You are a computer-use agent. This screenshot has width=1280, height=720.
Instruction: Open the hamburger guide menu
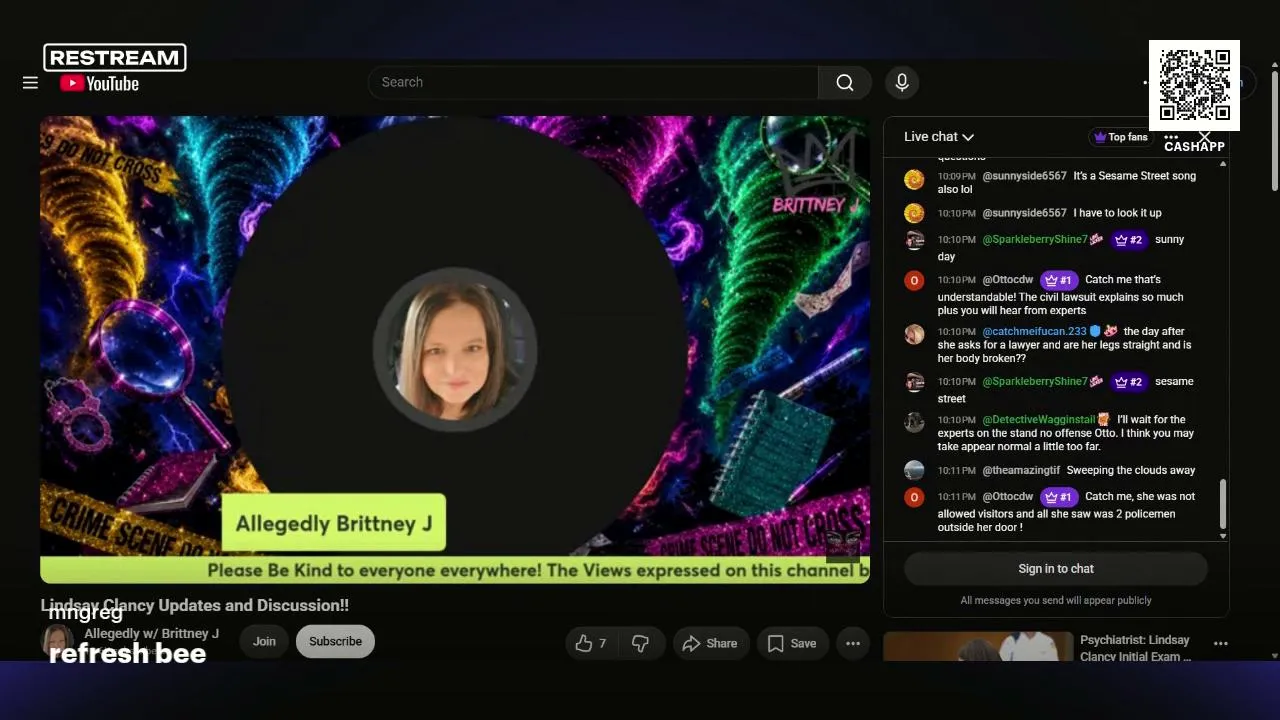point(30,83)
